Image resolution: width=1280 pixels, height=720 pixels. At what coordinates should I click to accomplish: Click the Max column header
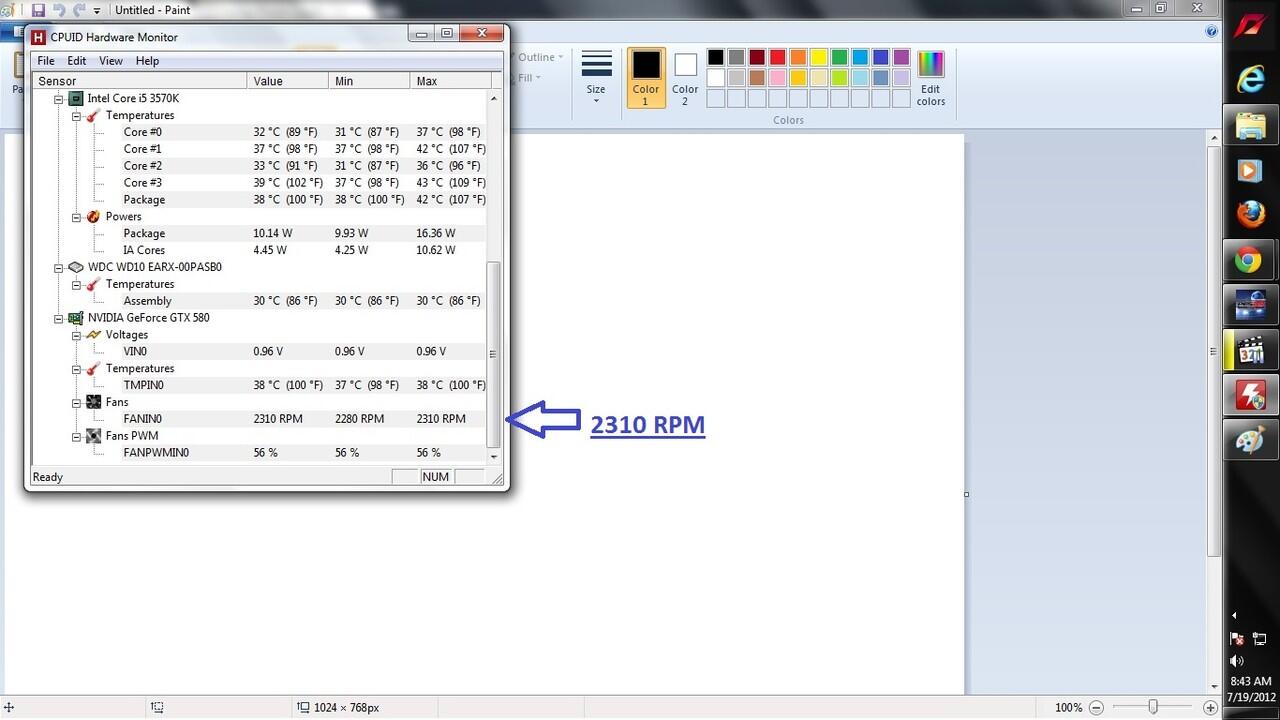(451, 81)
